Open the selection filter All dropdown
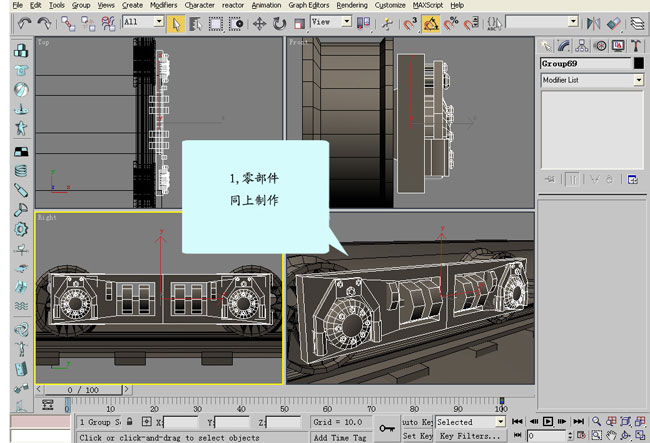This screenshot has height=443, width=650. (159, 22)
